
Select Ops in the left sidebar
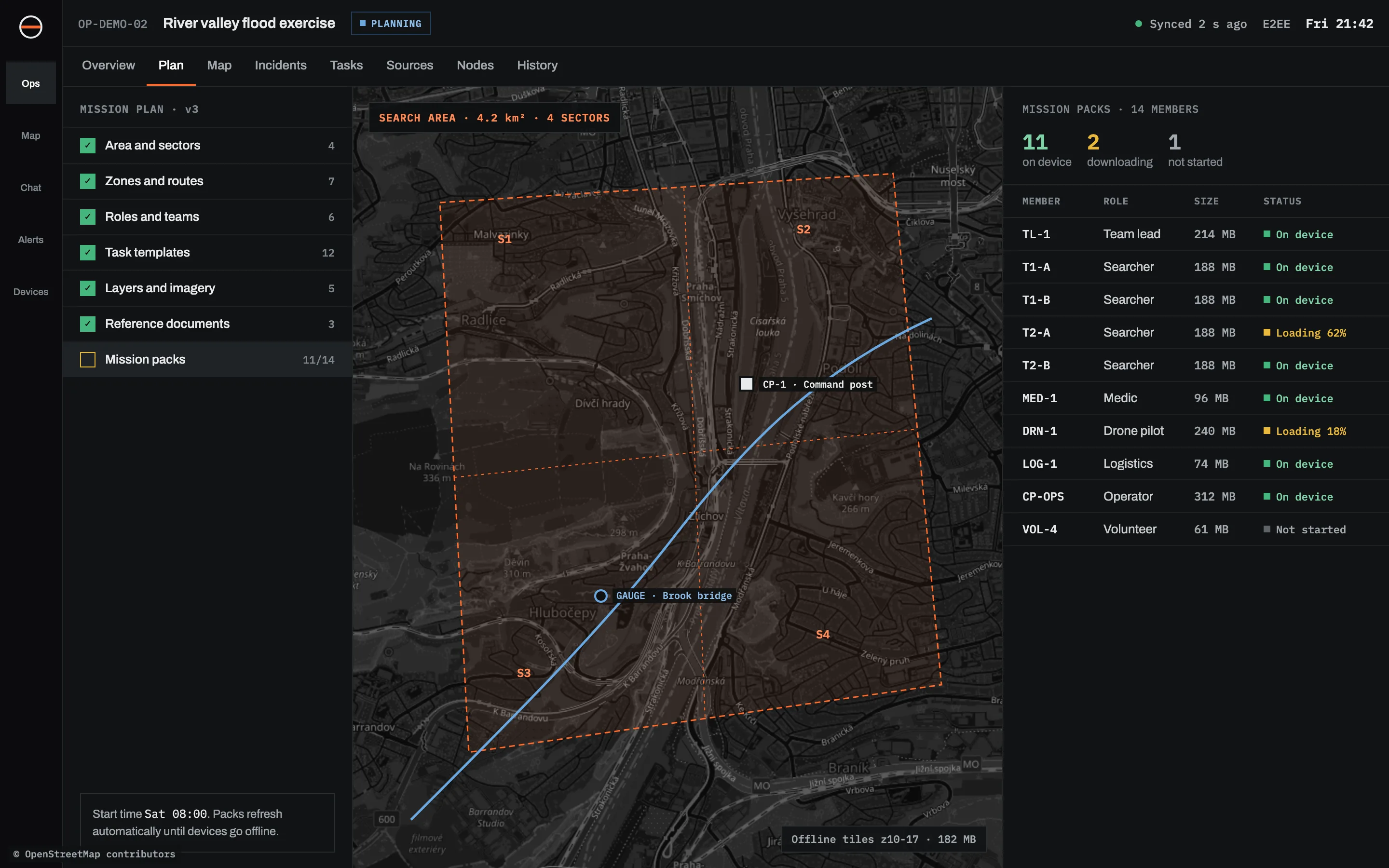31,83
